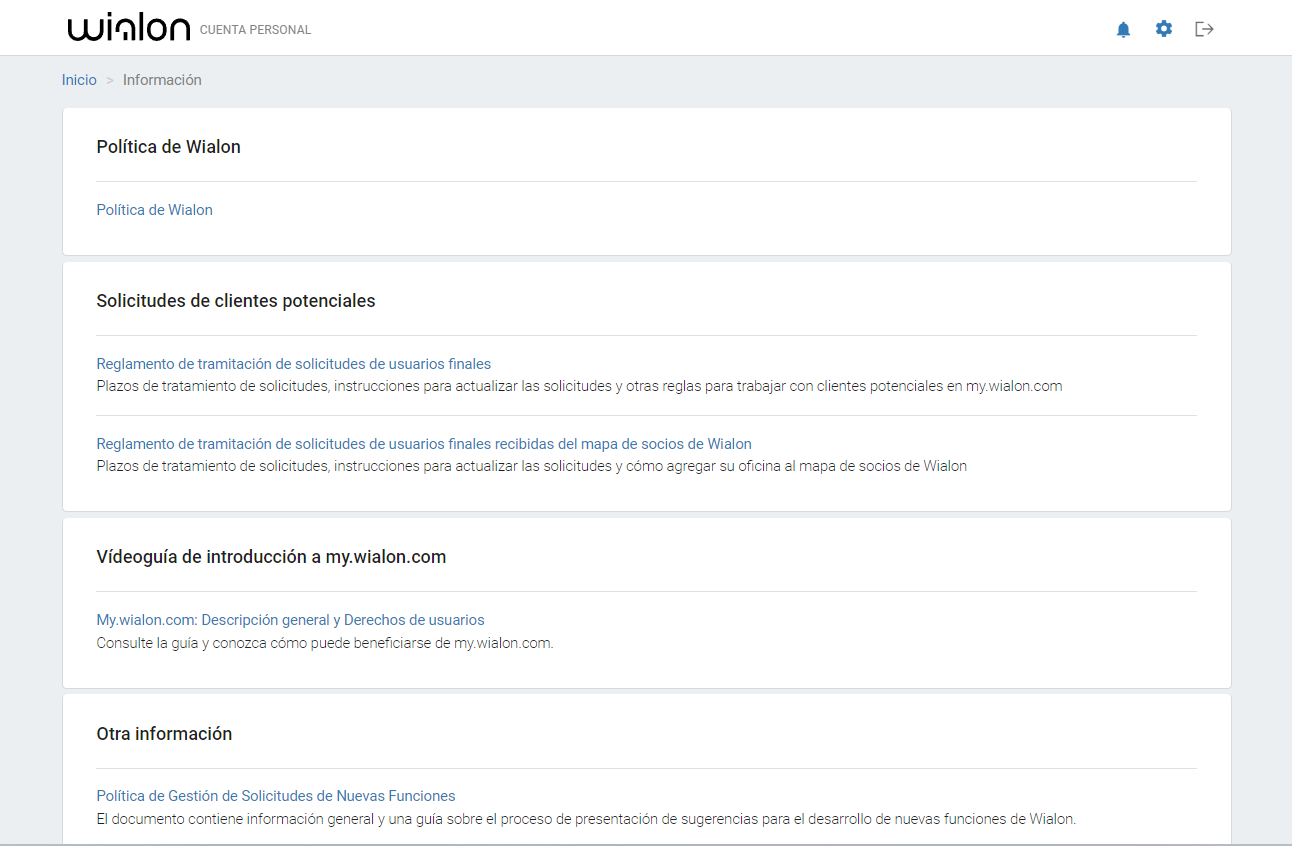Open Política de Gestión de Solicitudes de Nuevas Funciones
Screen dimensions: 1292x846
(275, 795)
